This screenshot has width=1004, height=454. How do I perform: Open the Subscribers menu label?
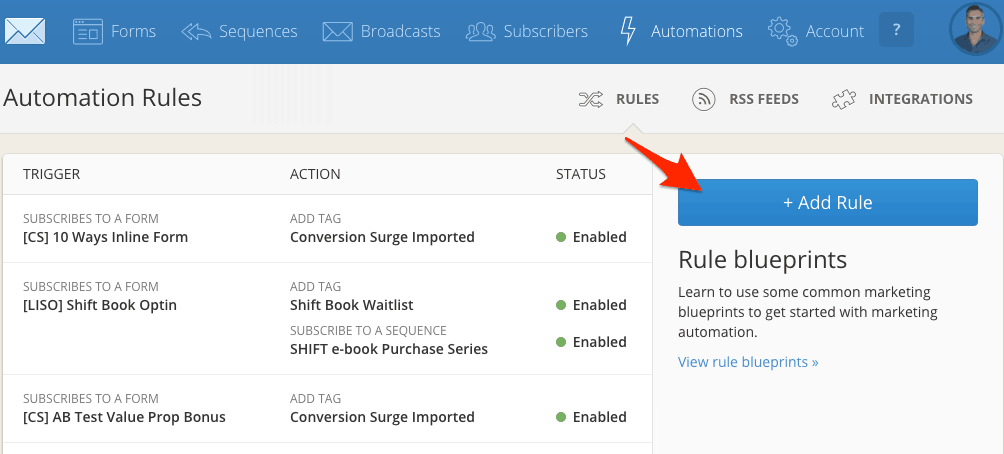(x=546, y=31)
